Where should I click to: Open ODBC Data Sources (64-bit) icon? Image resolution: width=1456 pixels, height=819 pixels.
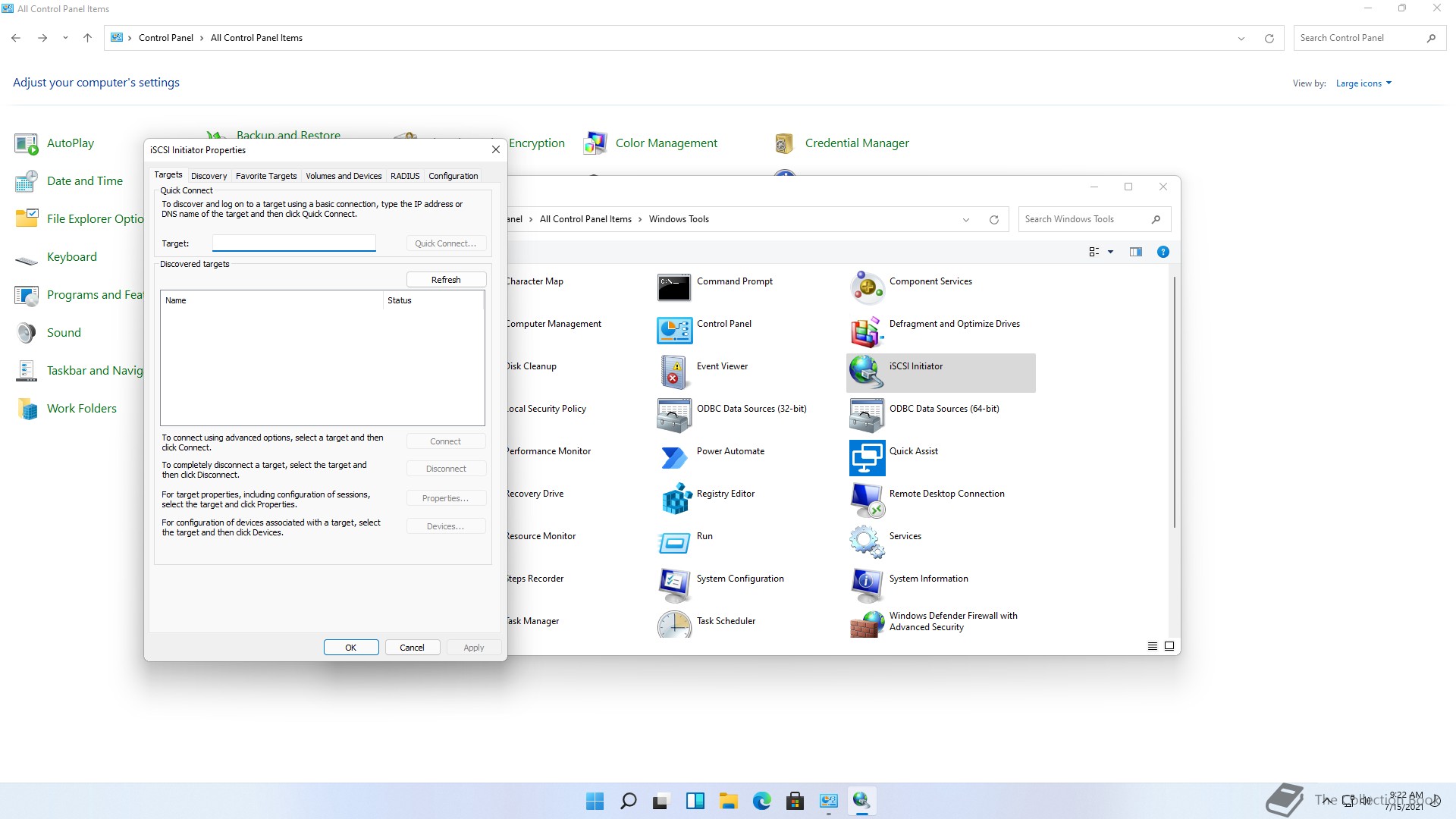pyautogui.click(x=867, y=415)
